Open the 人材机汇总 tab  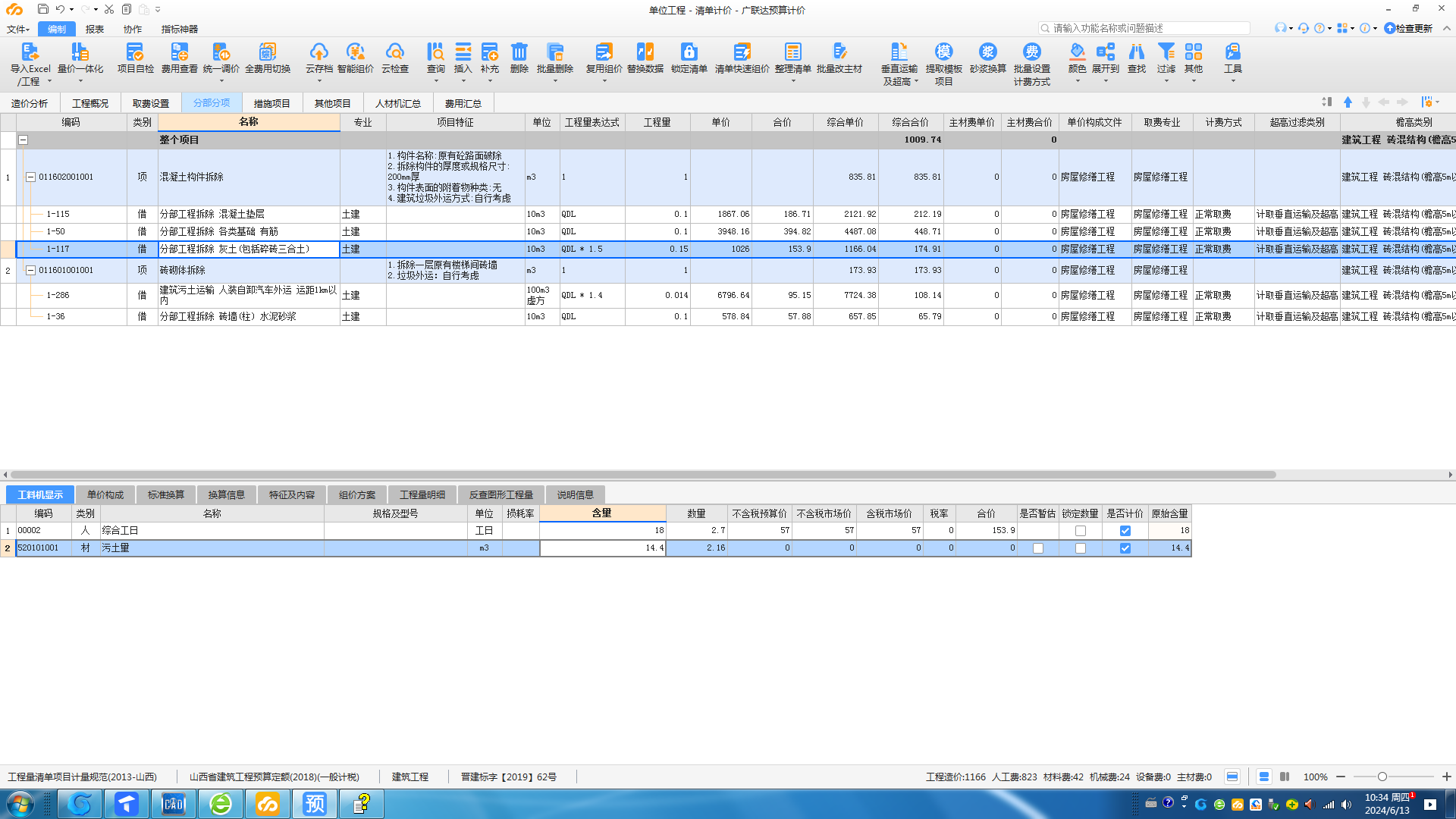coord(397,103)
